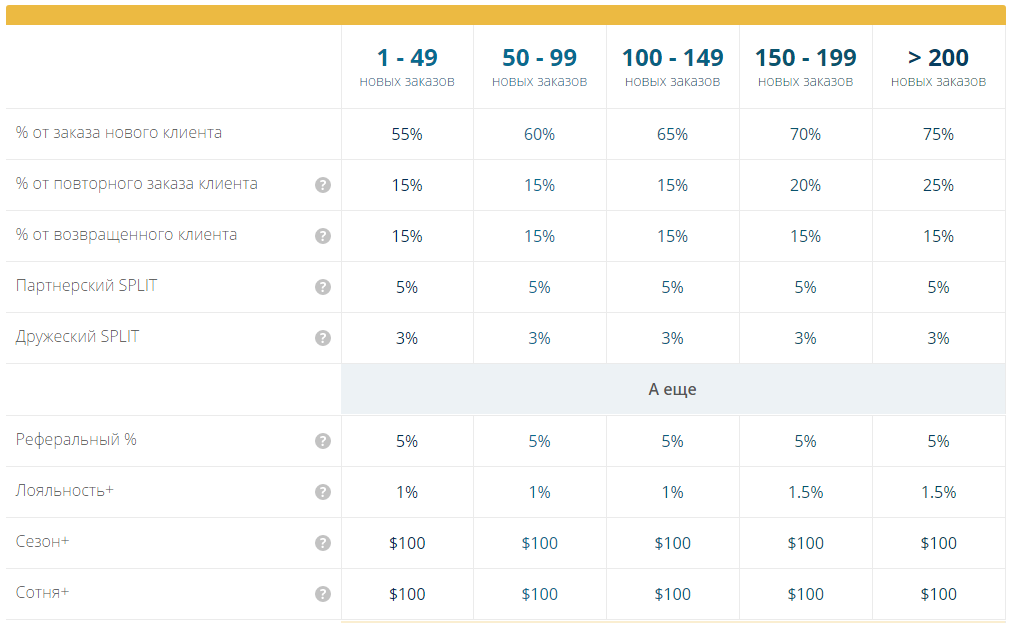The width and height of the screenshot is (1022, 623).
Task: Click the Сотня+ $100 value under > 200
Action: [938, 594]
